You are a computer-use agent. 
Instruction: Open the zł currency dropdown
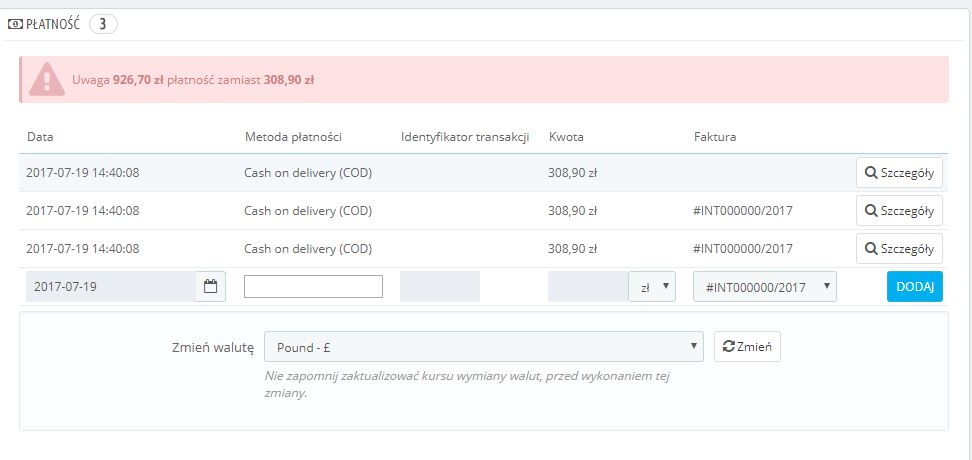click(x=651, y=287)
